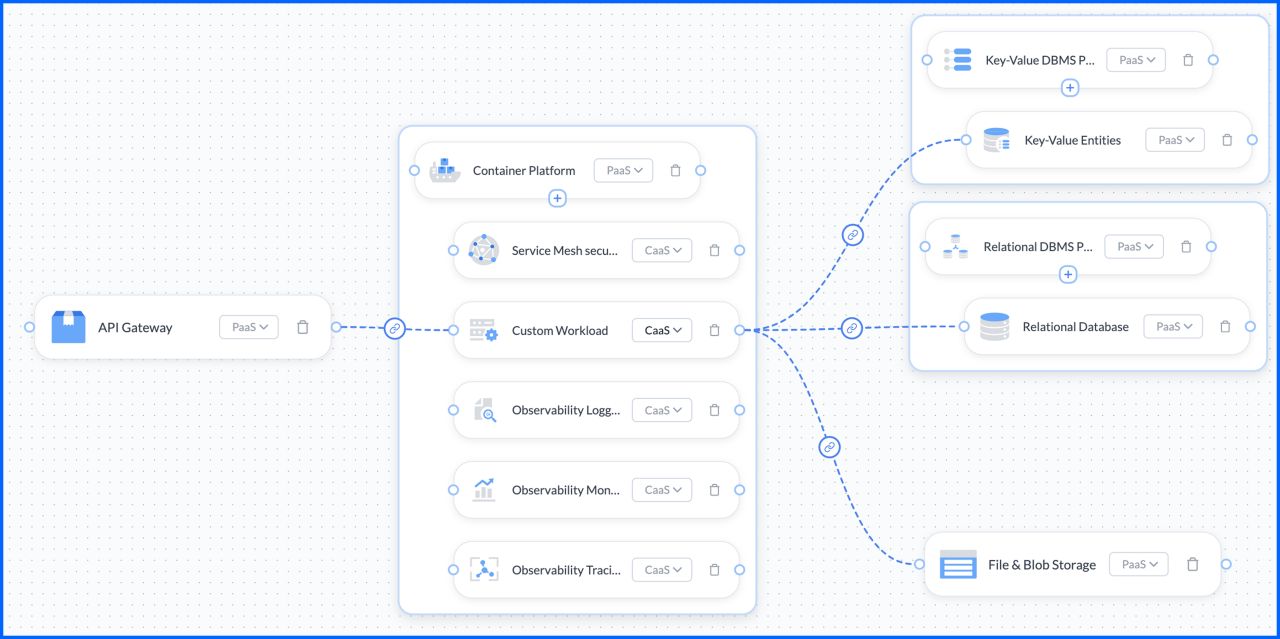This screenshot has width=1280, height=639.
Task: Expand the PaaS dropdown on Relational Database
Action: pyautogui.click(x=1173, y=326)
